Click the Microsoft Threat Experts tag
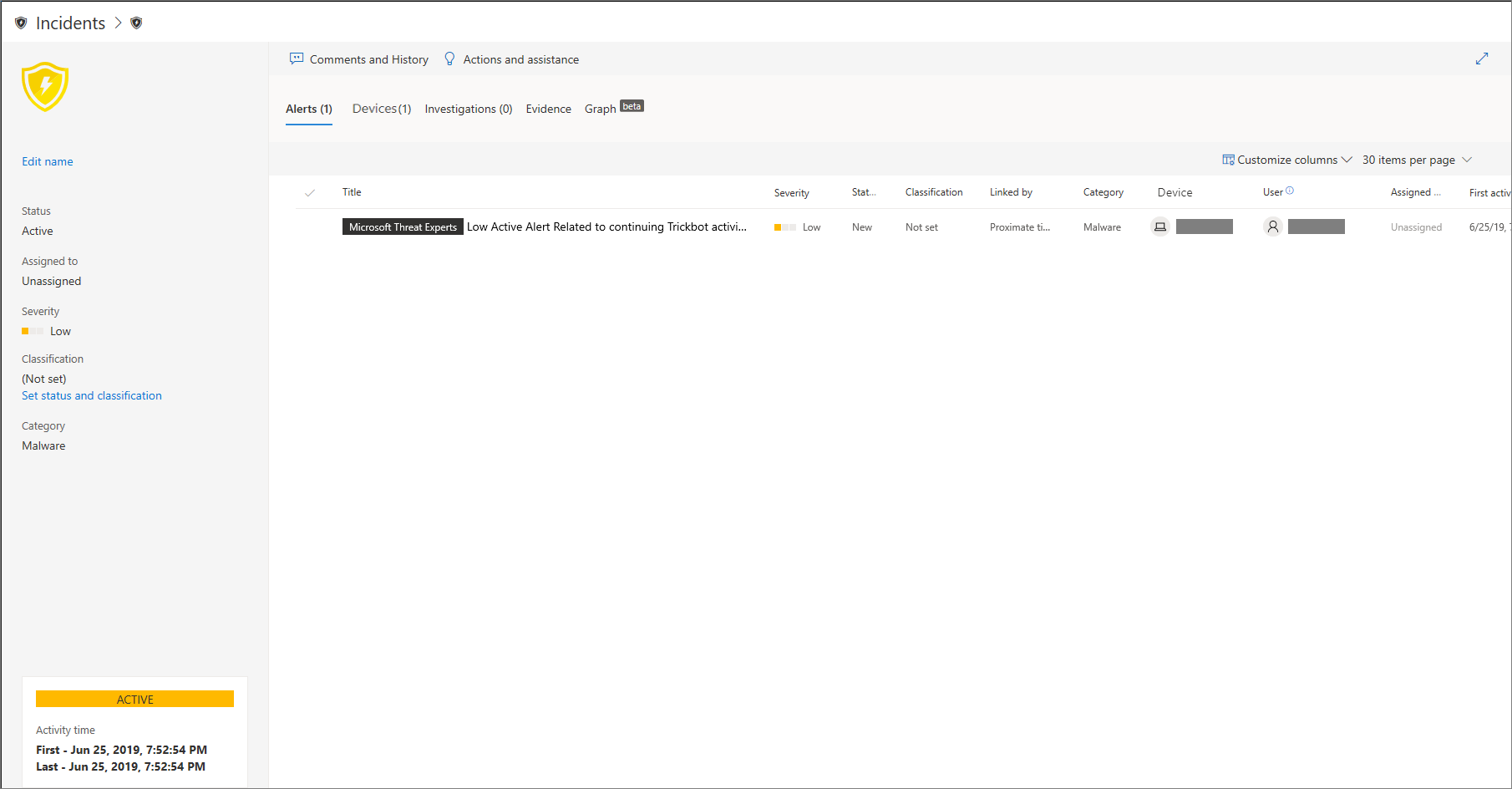 tap(403, 227)
